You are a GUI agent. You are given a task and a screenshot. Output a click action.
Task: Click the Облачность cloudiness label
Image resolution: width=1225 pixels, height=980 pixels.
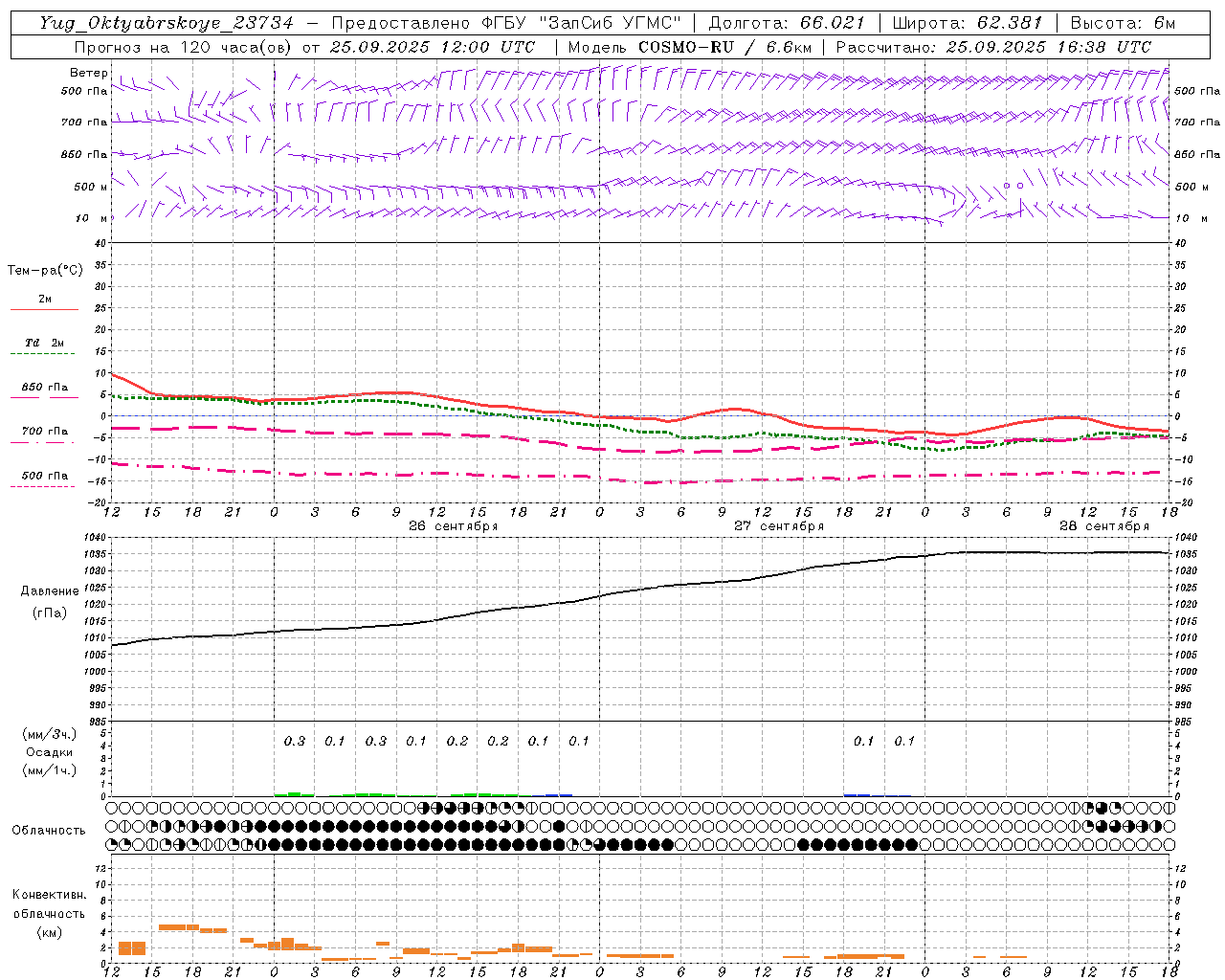49,831
